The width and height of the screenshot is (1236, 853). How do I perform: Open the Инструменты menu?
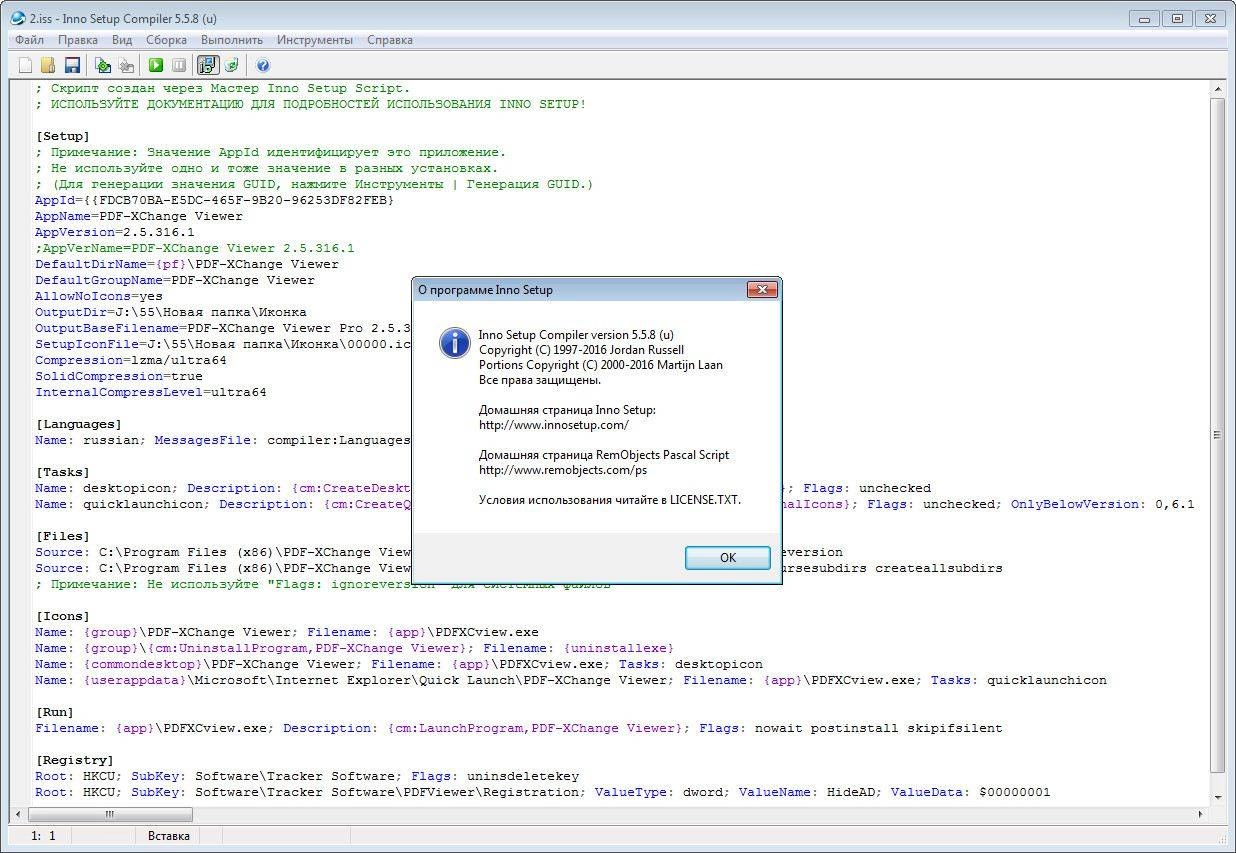coord(315,40)
